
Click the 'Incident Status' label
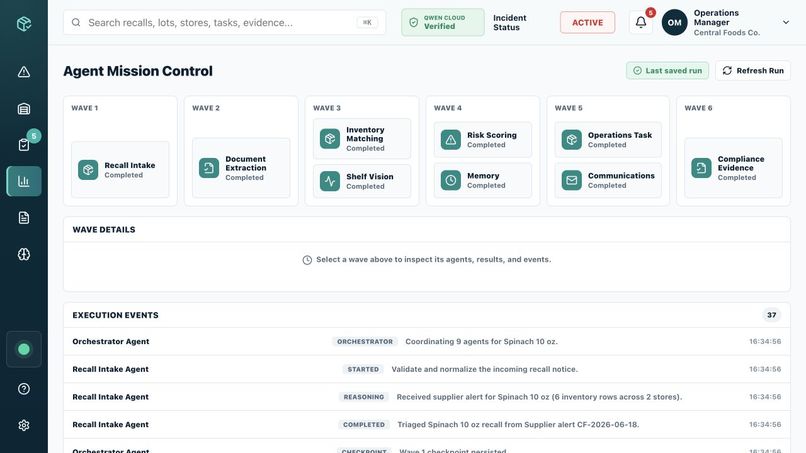(x=509, y=23)
